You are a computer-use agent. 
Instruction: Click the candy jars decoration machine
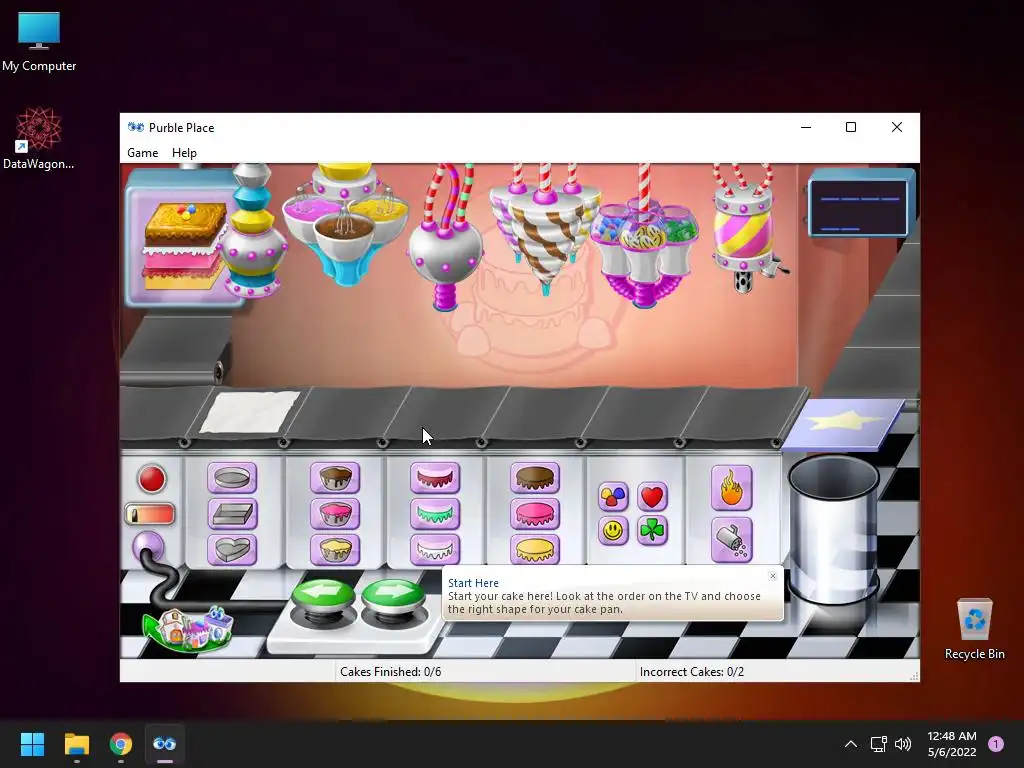click(645, 251)
